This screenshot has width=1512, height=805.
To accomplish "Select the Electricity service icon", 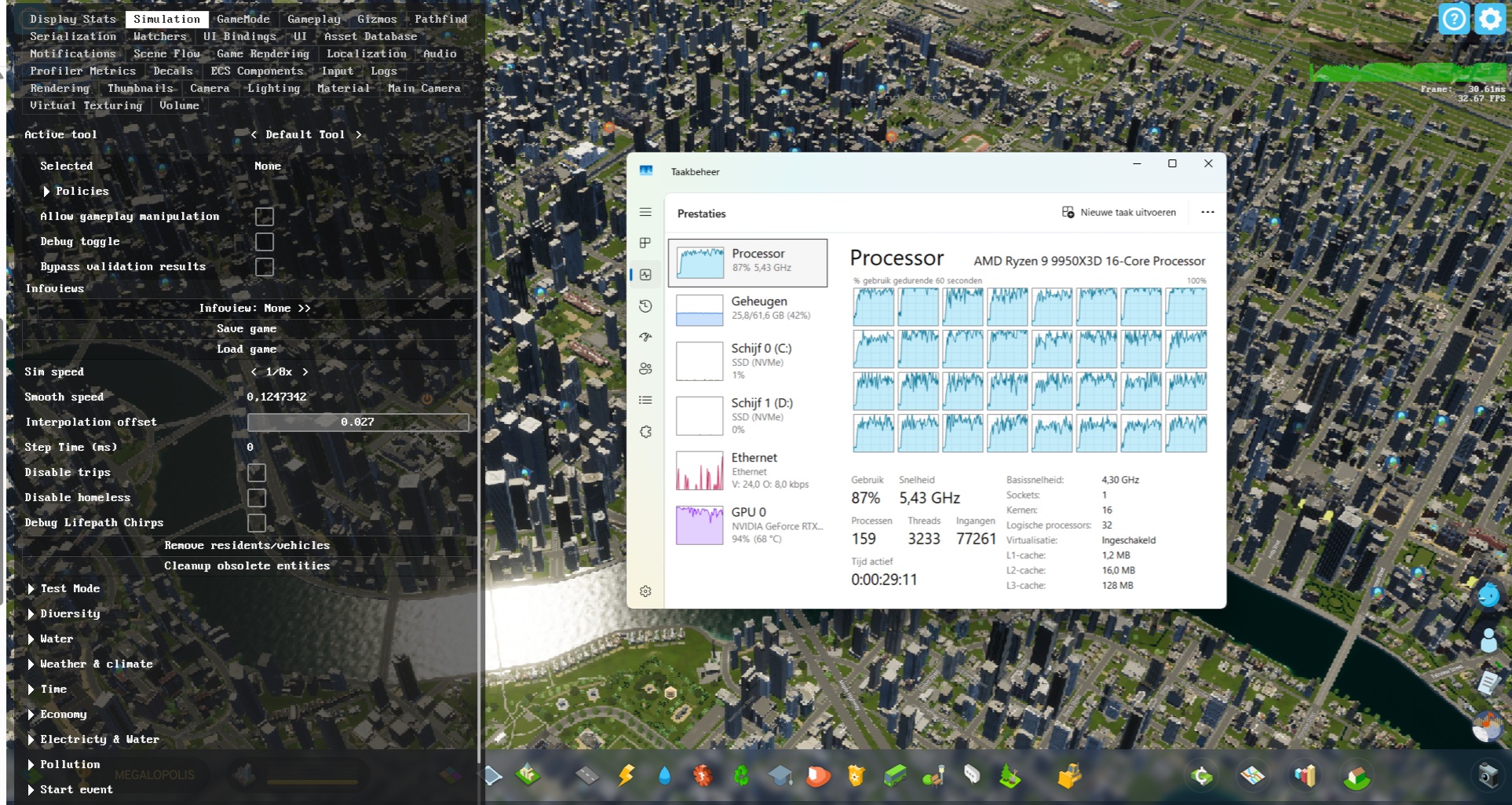I will tap(625, 778).
